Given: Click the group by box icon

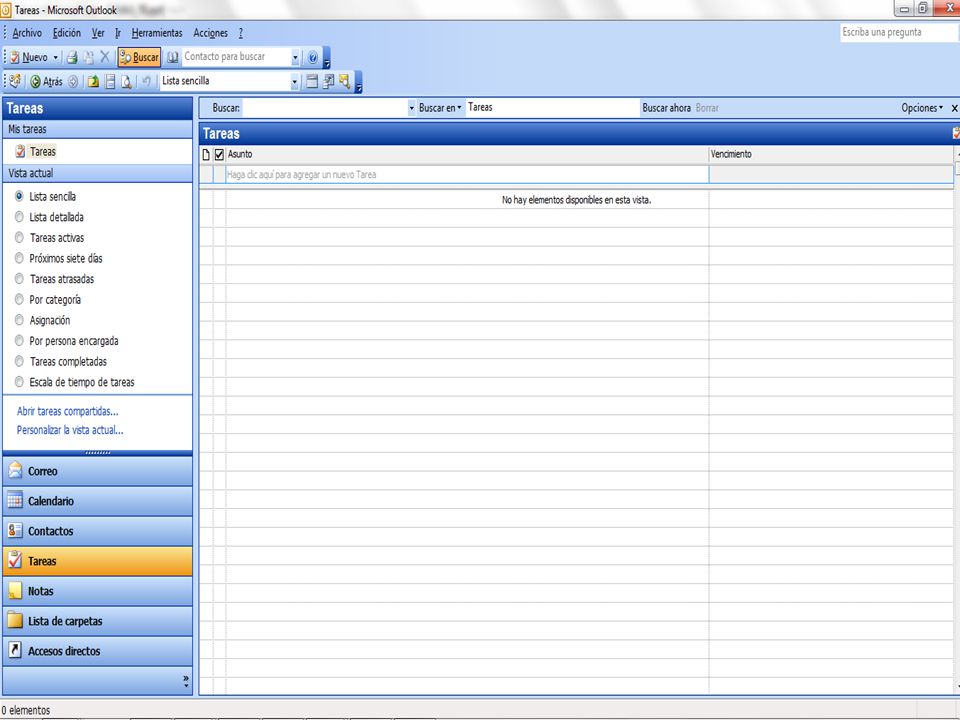Looking at the screenshot, I should (x=312, y=81).
